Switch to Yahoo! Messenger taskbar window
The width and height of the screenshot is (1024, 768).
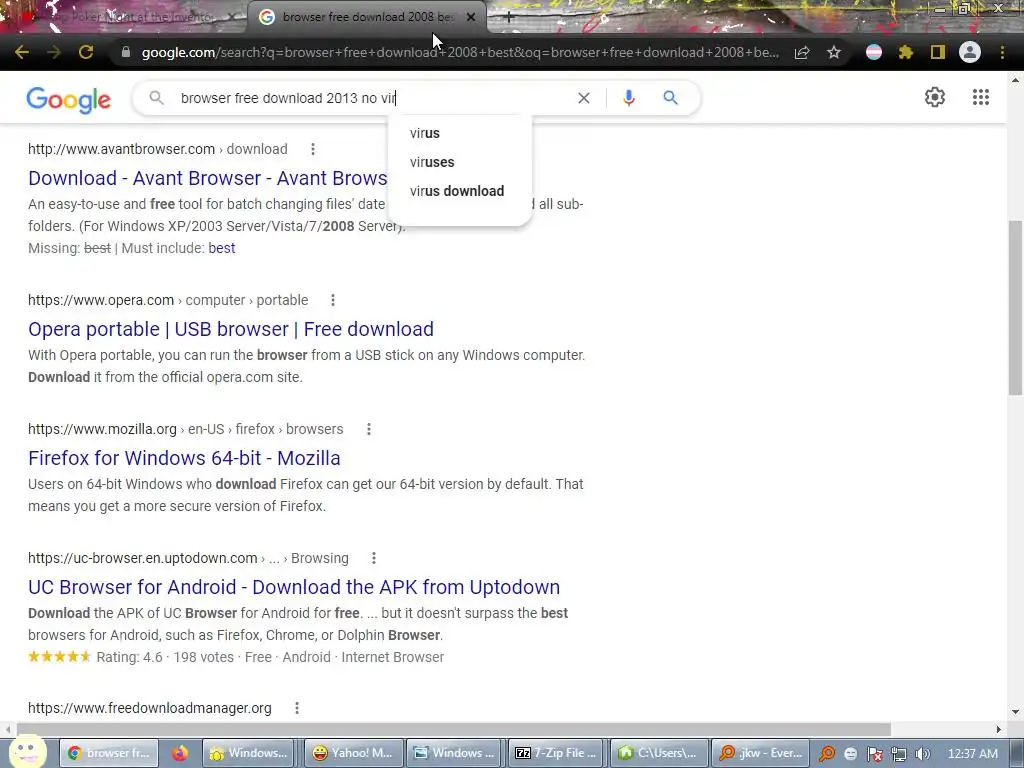[353, 753]
